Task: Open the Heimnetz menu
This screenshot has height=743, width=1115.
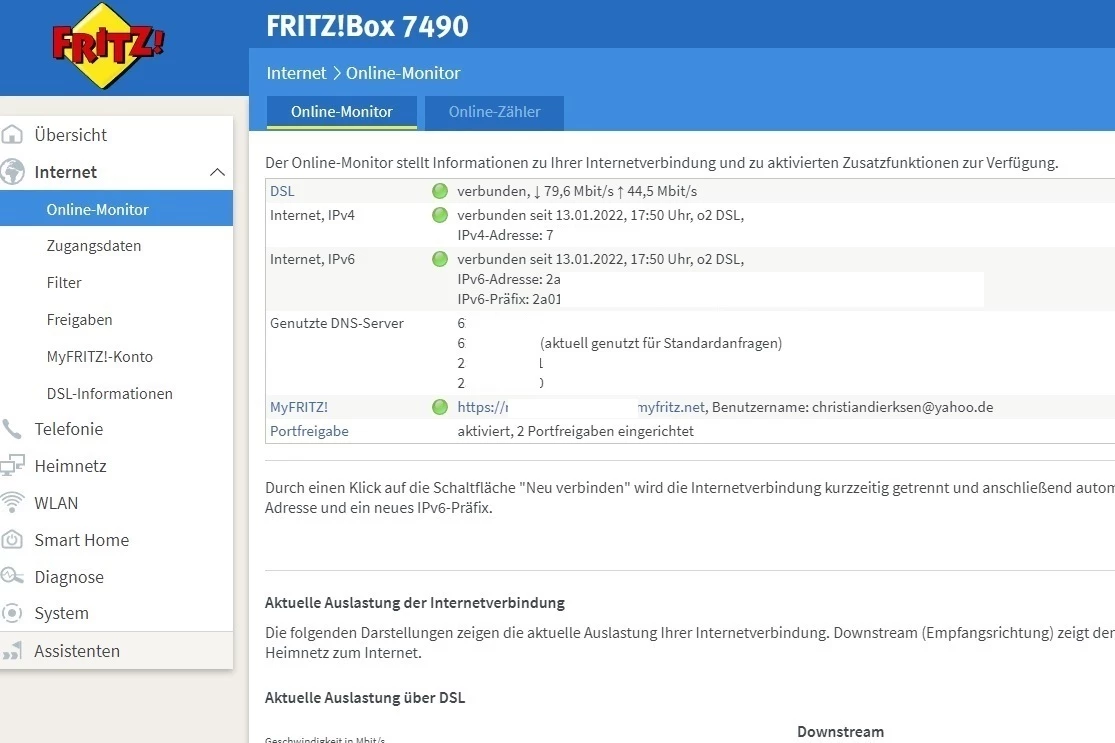Action: pyautogui.click(x=70, y=466)
